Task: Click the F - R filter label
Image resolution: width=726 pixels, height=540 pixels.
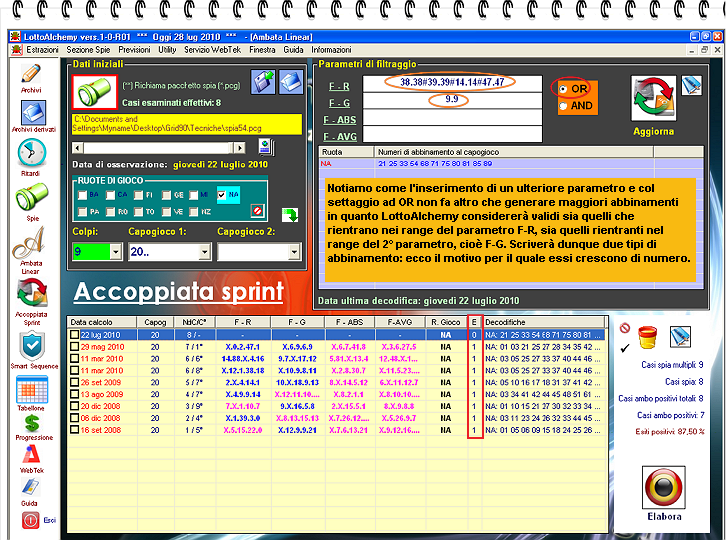Action: [x=339, y=86]
